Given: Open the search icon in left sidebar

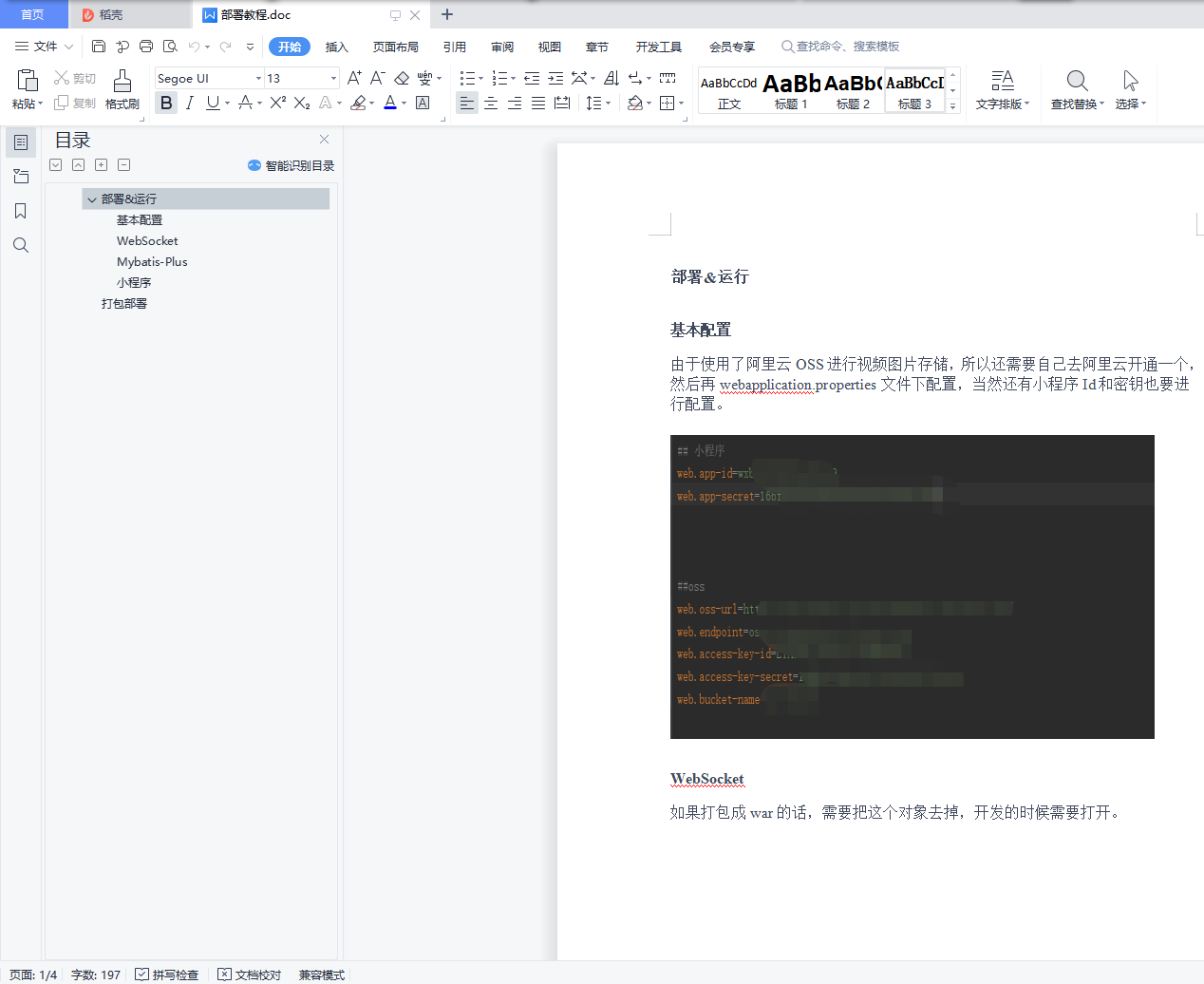Looking at the screenshot, I should pos(21,245).
